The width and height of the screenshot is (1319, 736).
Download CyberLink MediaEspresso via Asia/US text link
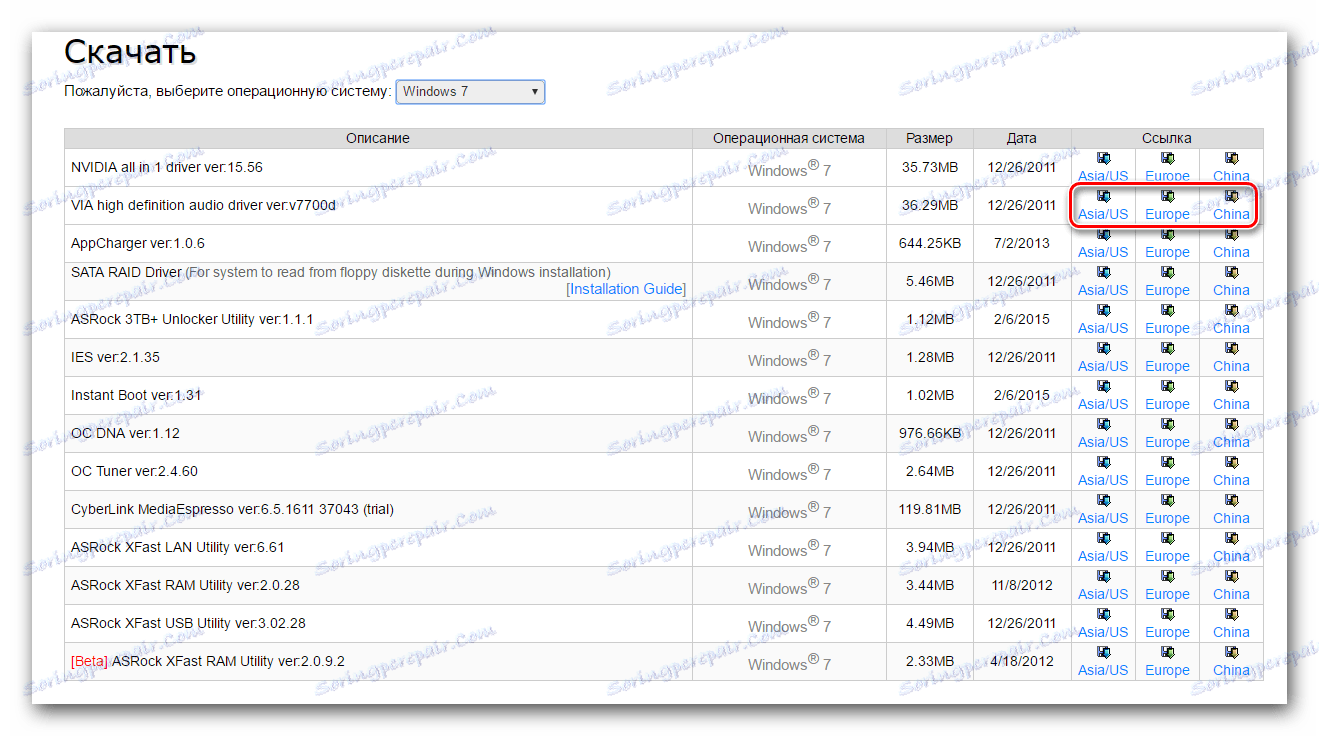pyautogui.click(x=1103, y=518)
